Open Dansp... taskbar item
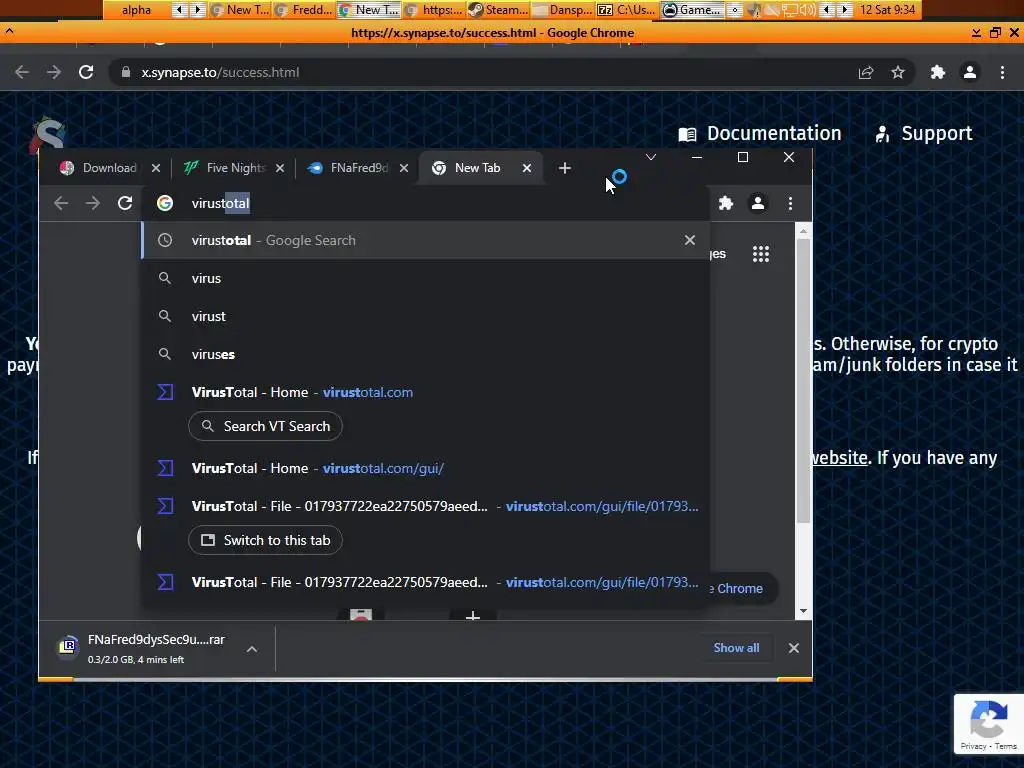The image size is (1024, 768). [563, 10]
